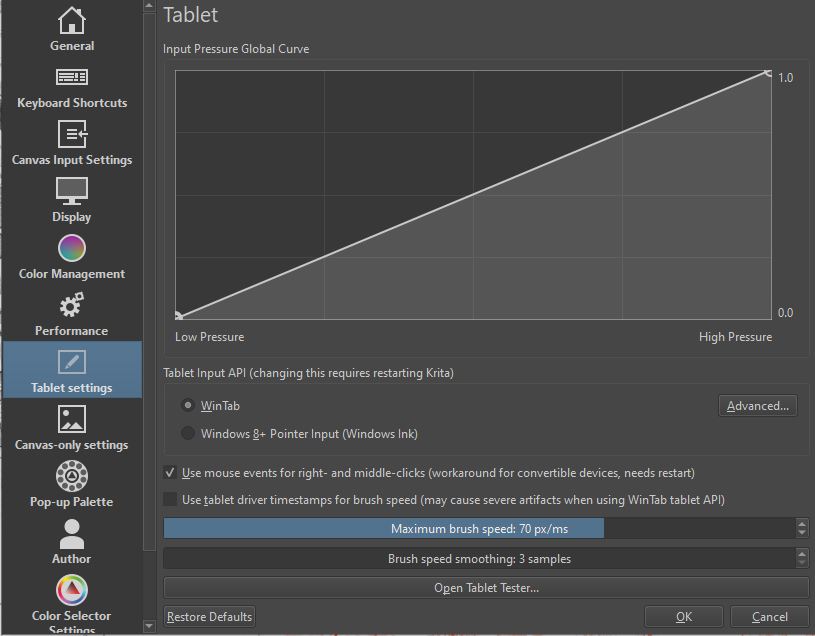Select the Performance gears icon

point(71,305)
